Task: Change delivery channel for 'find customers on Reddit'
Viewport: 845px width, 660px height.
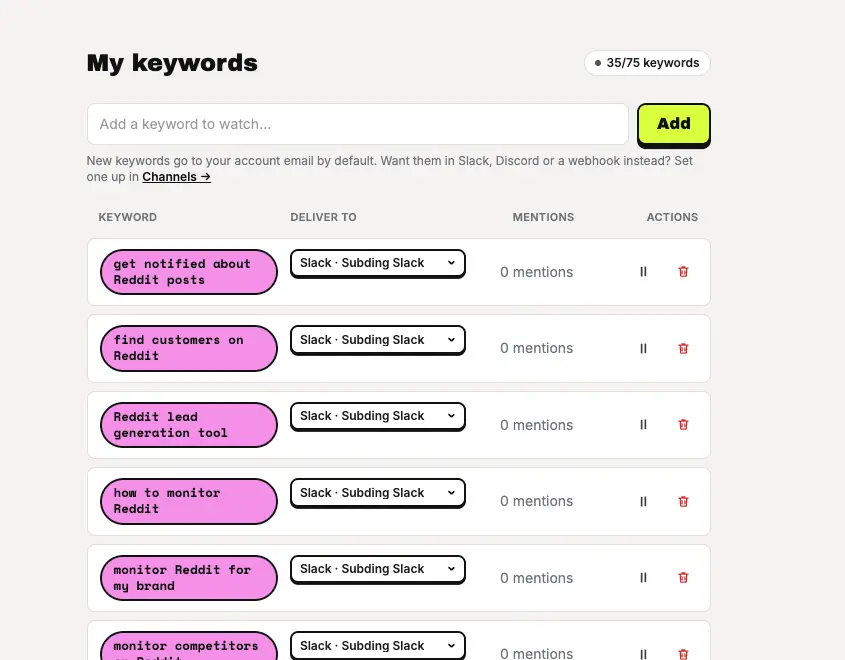Action: coord(378,340)
